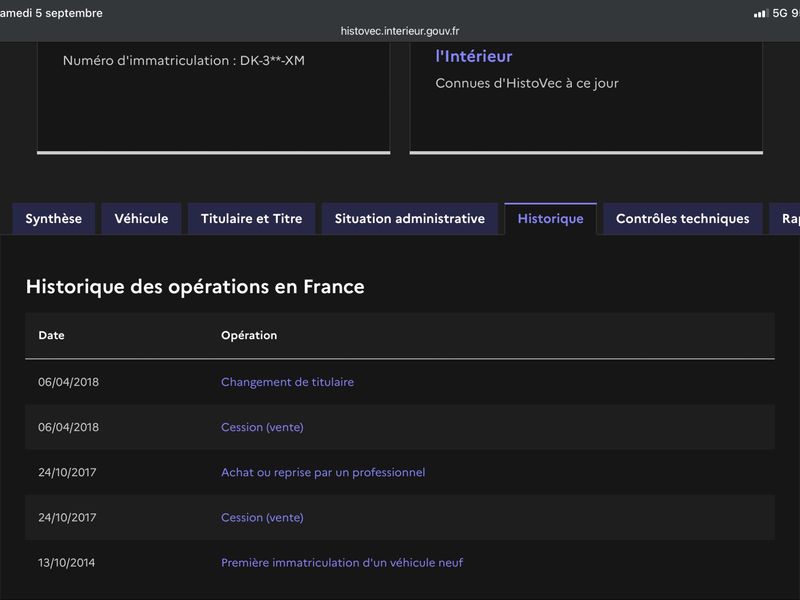Switch to the Véhicule tab
Screen dimensions: 800x600
coord(141,219)
